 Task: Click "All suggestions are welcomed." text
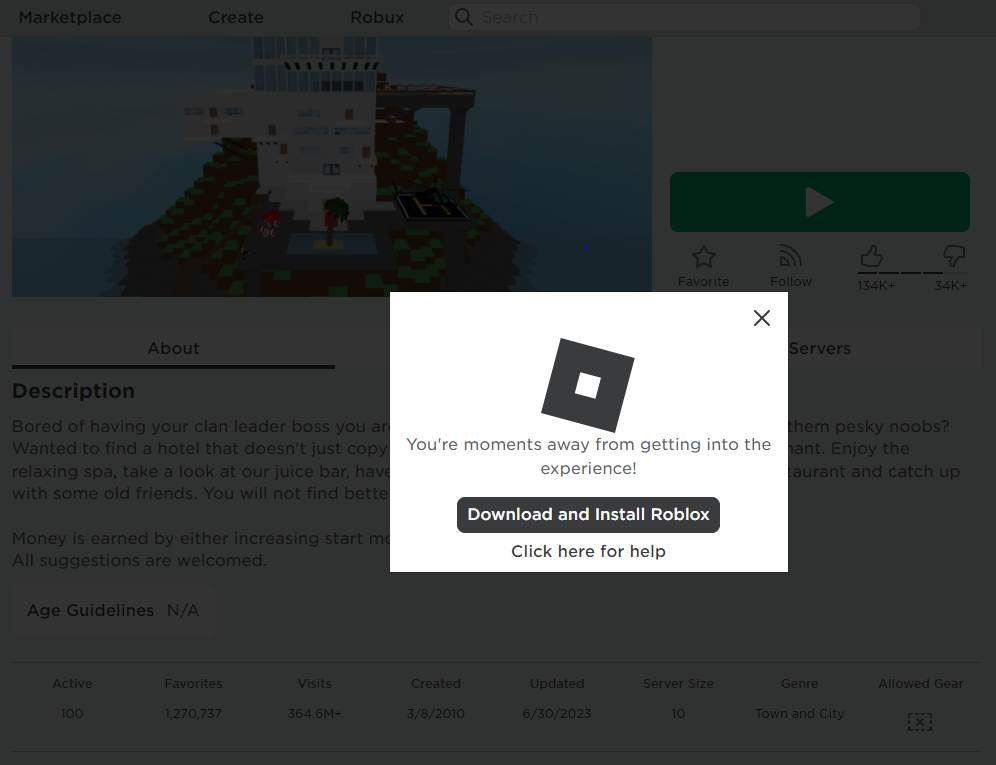coord(139,560)
